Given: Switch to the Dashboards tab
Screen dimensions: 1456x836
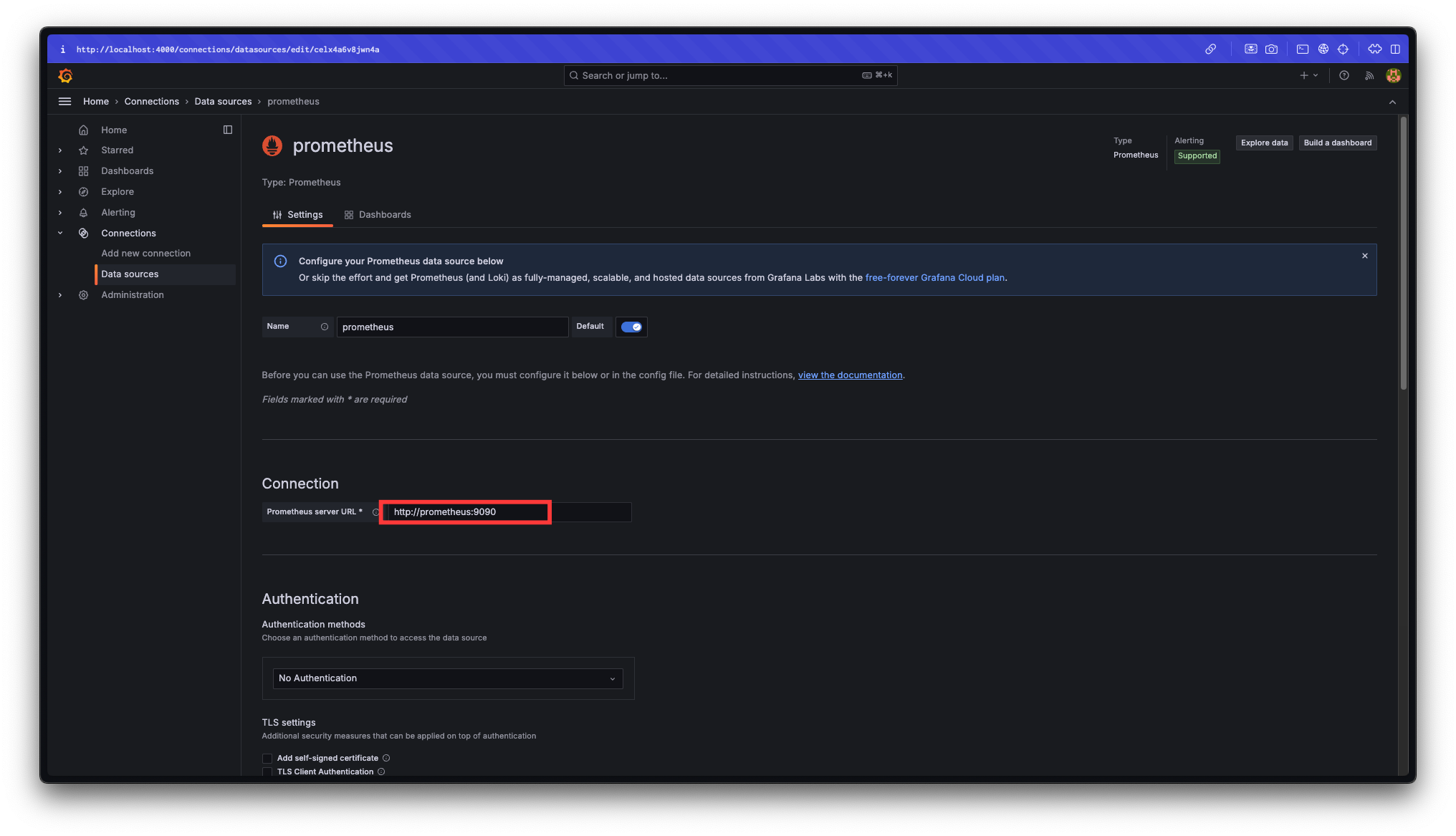Looking at the screenshot, I should click(x=378, y=215).
